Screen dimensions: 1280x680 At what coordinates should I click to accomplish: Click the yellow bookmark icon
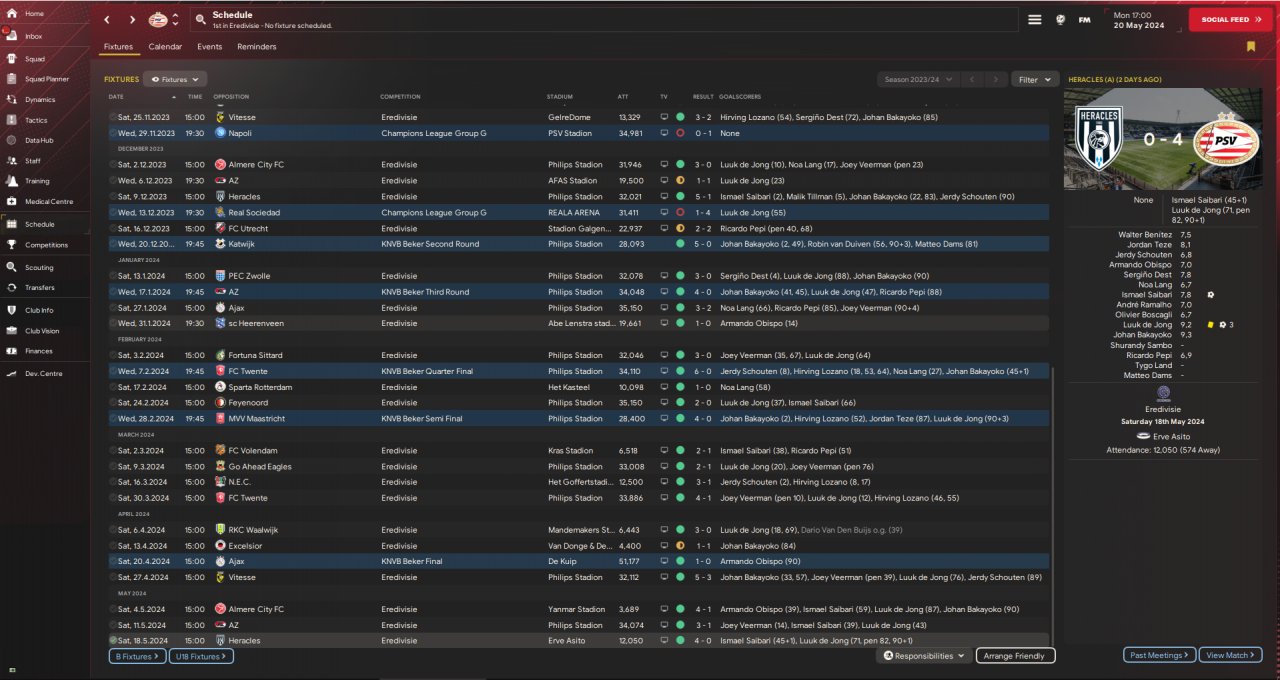coord(1251,46)
